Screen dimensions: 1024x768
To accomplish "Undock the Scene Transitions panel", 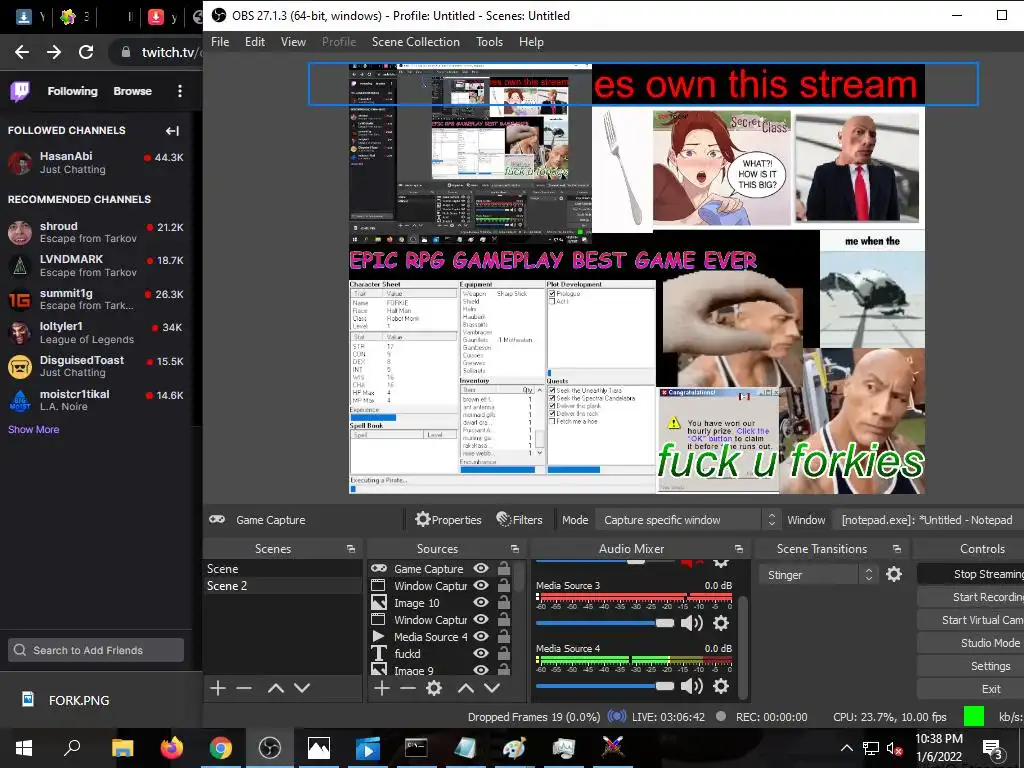I will point(897,549).
